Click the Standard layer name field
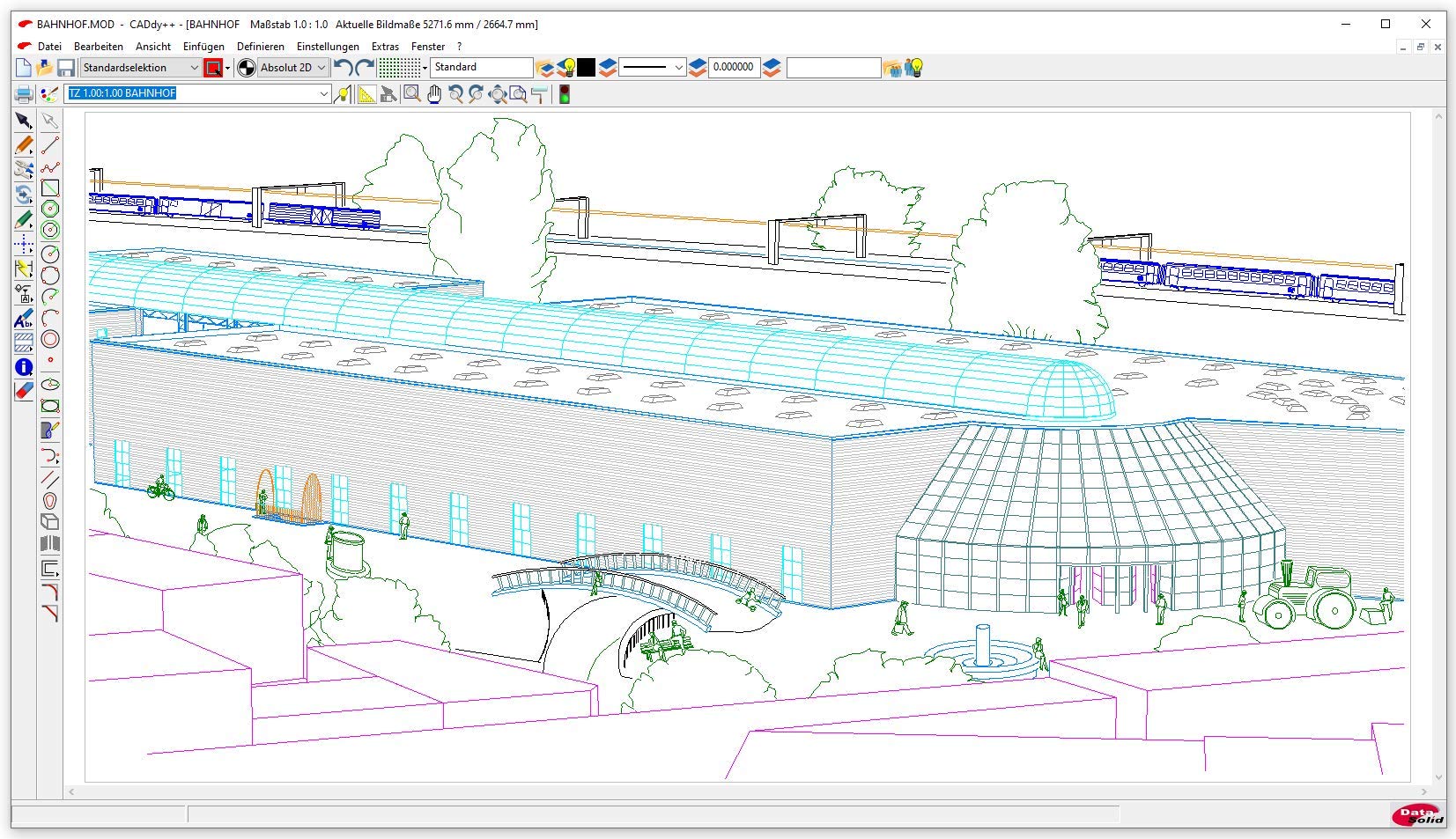Image resolution: width=1456 pixels, height=839 pixels. click(x=482, y=68)
